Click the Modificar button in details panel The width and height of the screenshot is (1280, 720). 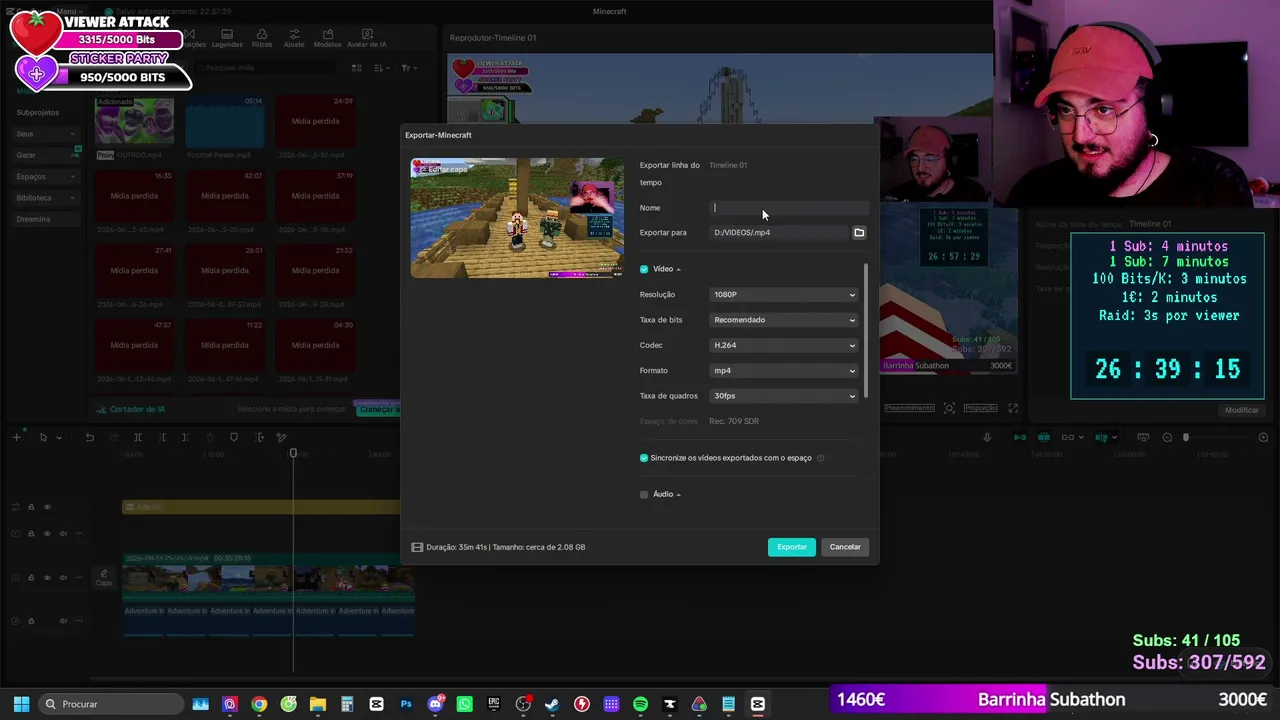coord(1242,410)
